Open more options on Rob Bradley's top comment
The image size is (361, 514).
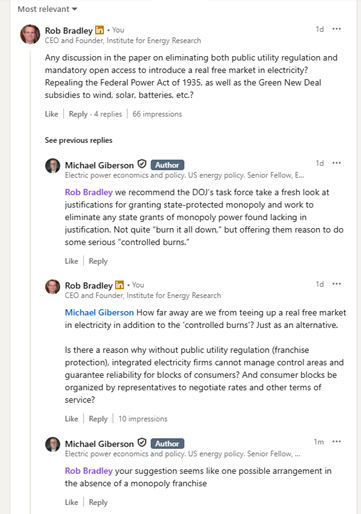(x=337, y=29)
